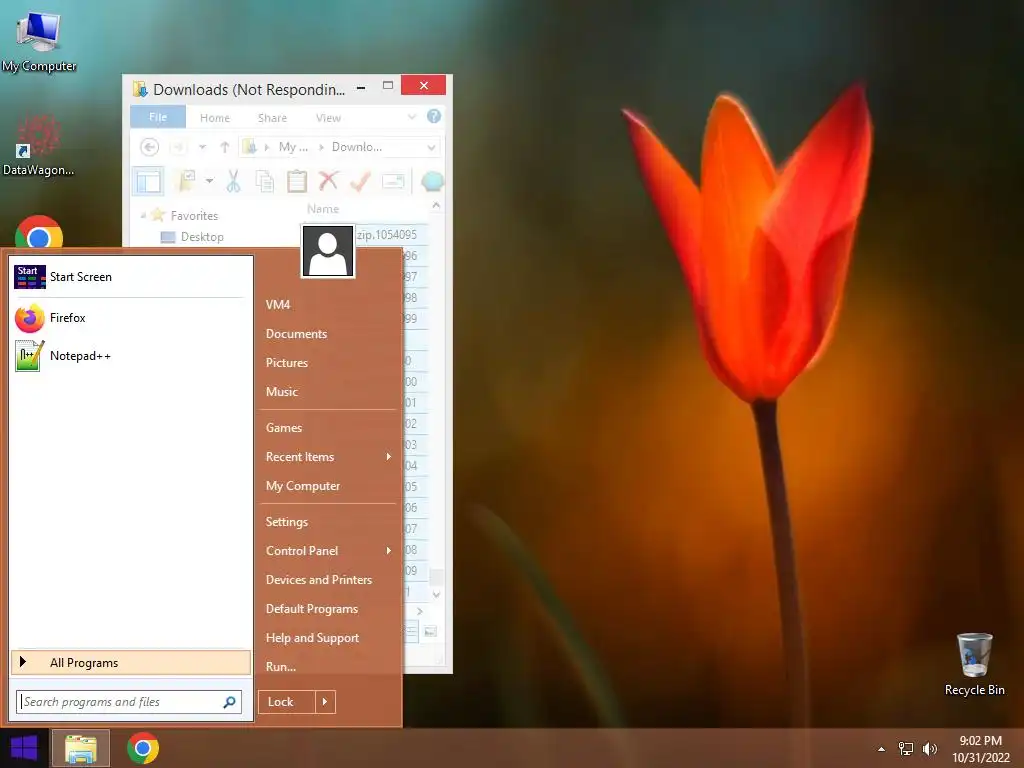Collapse the Favorites tree in Downloads

pyautogui.click(x=143, y=215)
